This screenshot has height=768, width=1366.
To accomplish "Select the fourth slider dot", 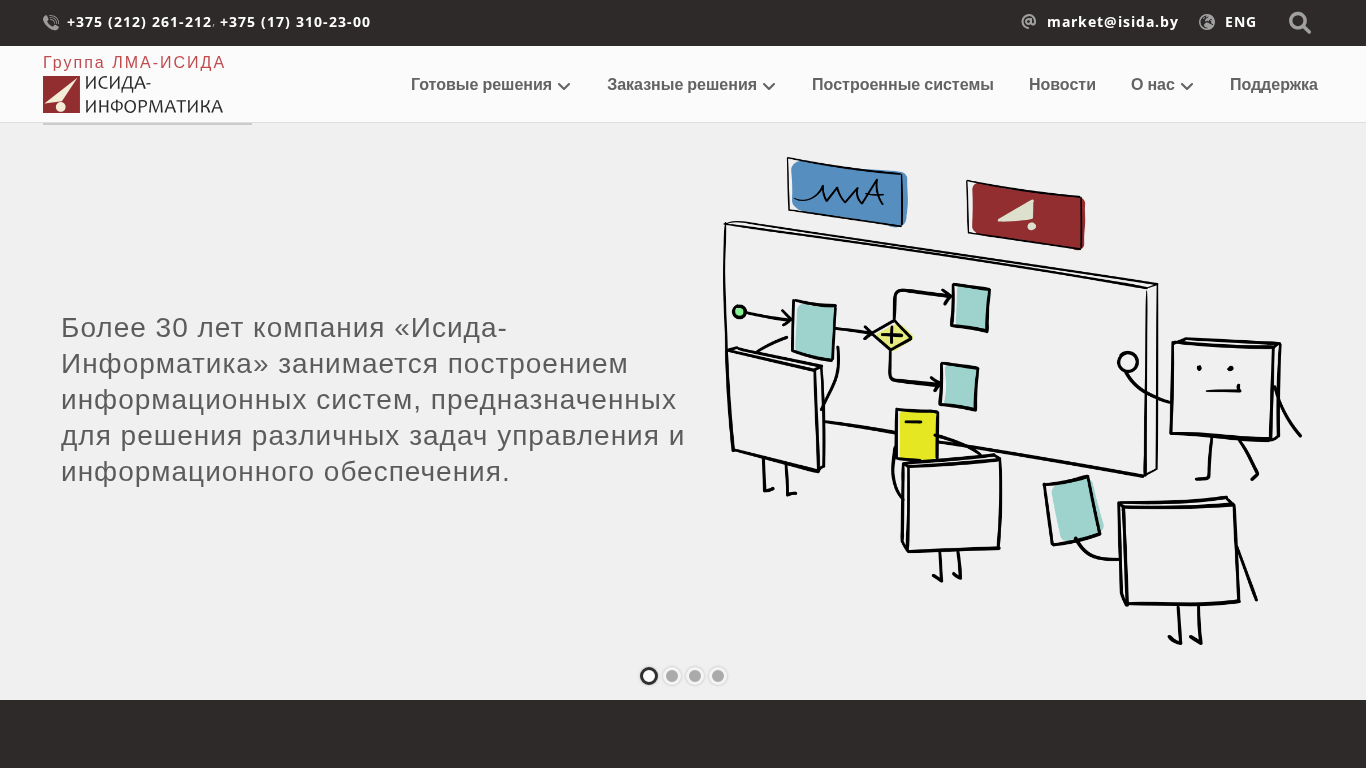I will pos(718,676).
